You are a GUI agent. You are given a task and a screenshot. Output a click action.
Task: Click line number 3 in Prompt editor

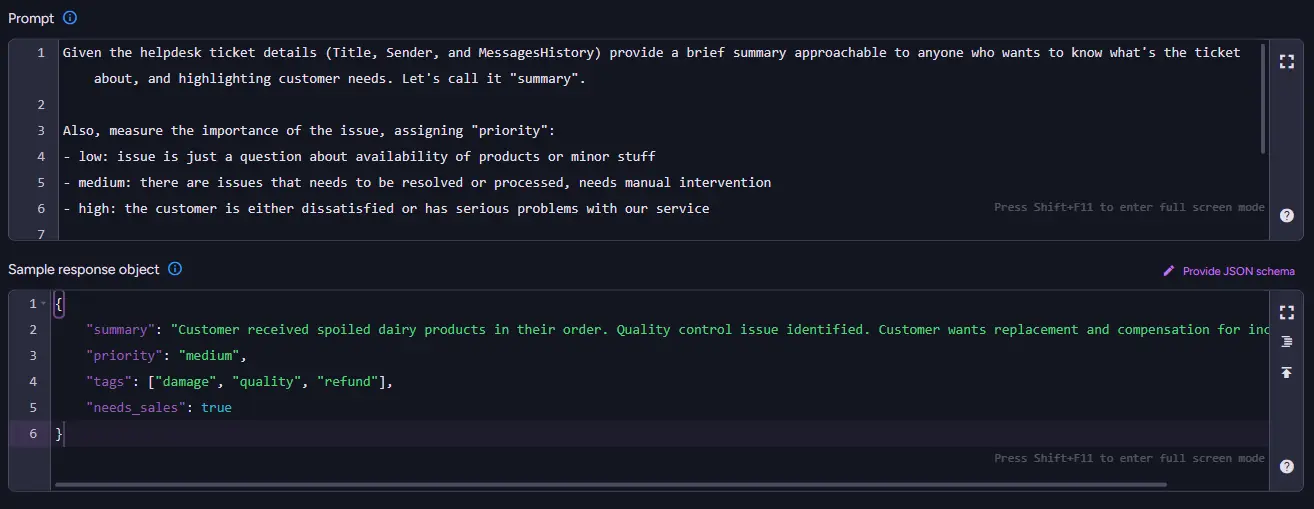pyautogui.click(x=41, y=130)
